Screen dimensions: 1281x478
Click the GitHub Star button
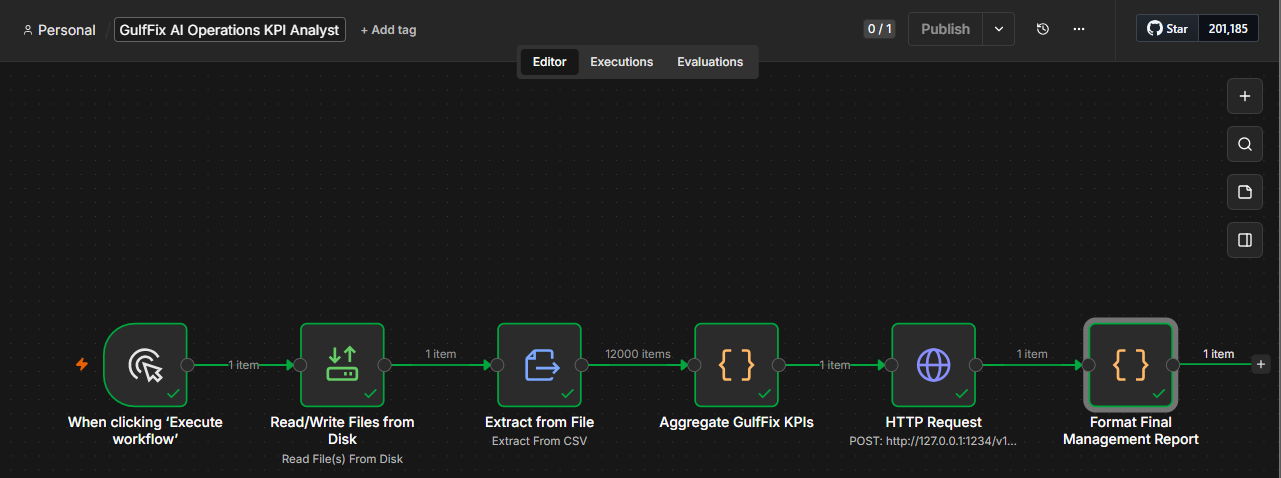1167,29
